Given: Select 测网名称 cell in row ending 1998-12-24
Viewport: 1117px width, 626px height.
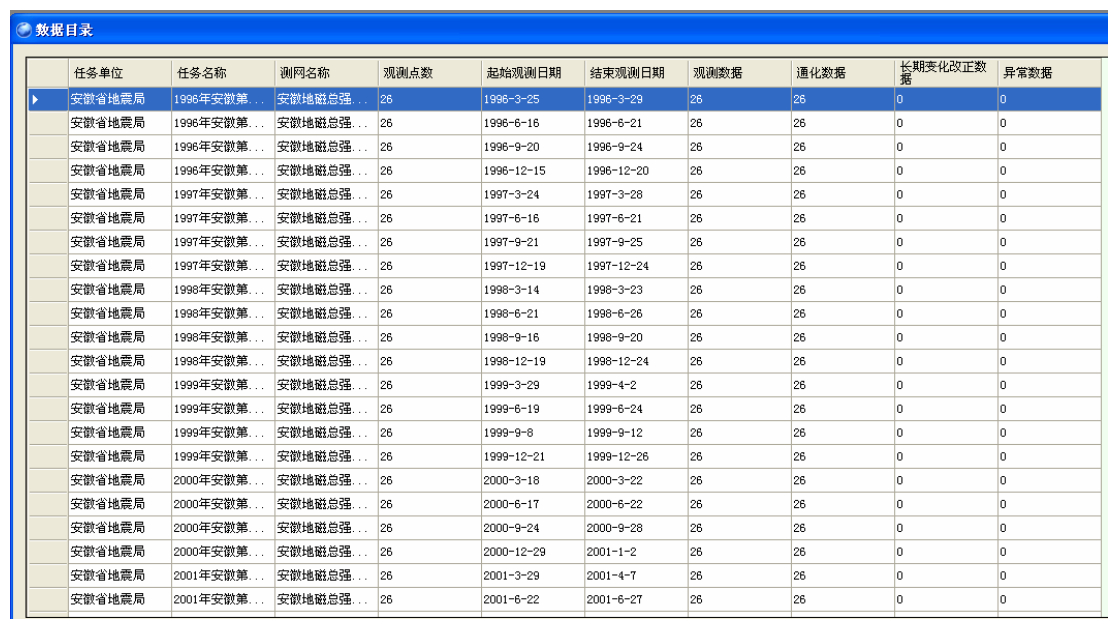Looking at the screenshot, I should (326, 362).
